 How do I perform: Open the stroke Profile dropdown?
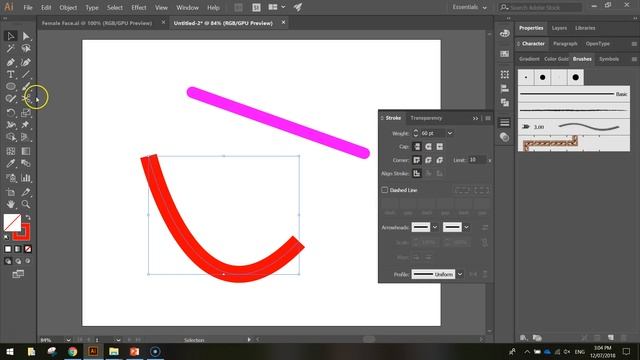click(460, 274)
